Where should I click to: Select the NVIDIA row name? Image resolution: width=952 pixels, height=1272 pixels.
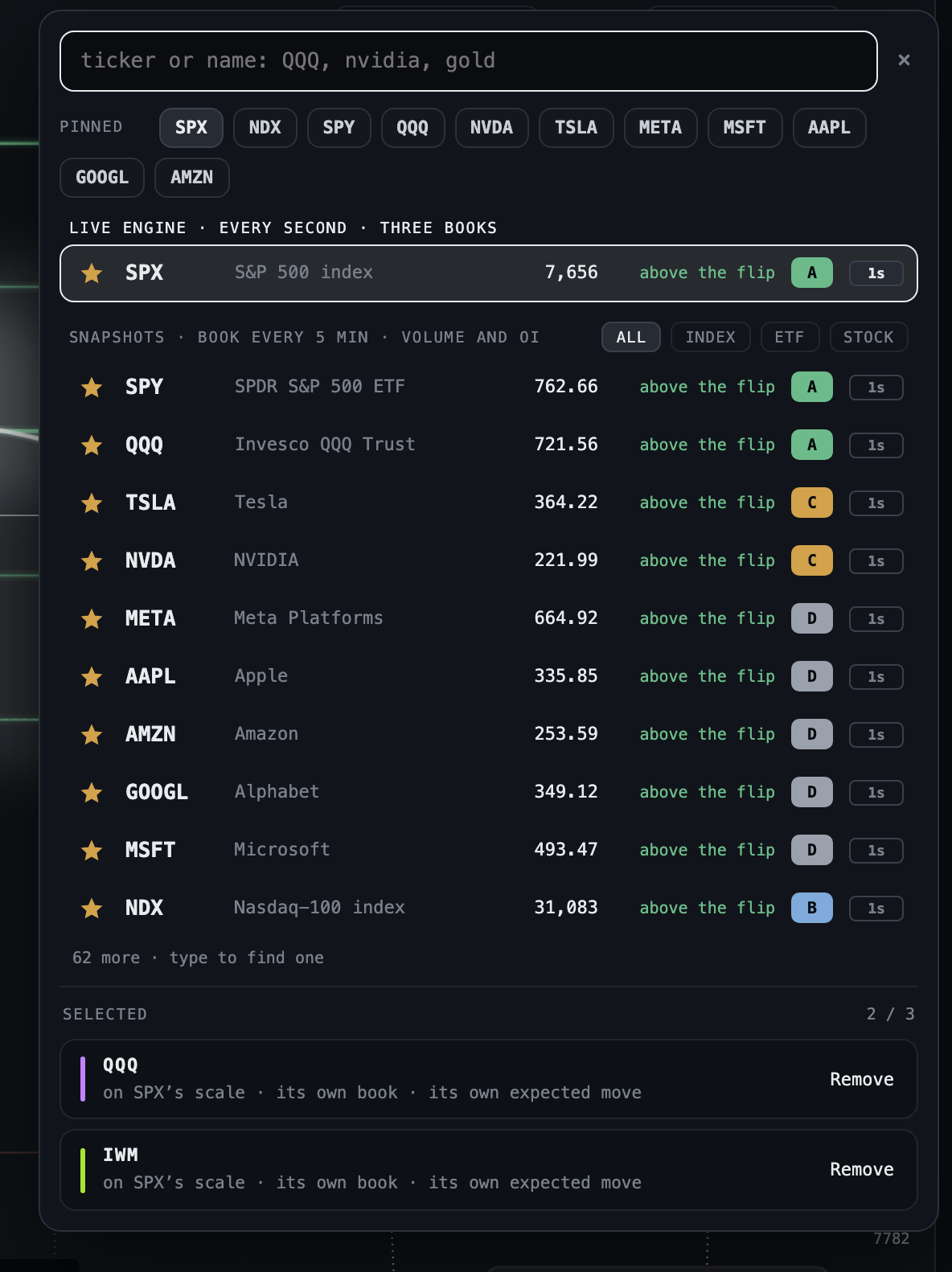[x=266, y=560]
